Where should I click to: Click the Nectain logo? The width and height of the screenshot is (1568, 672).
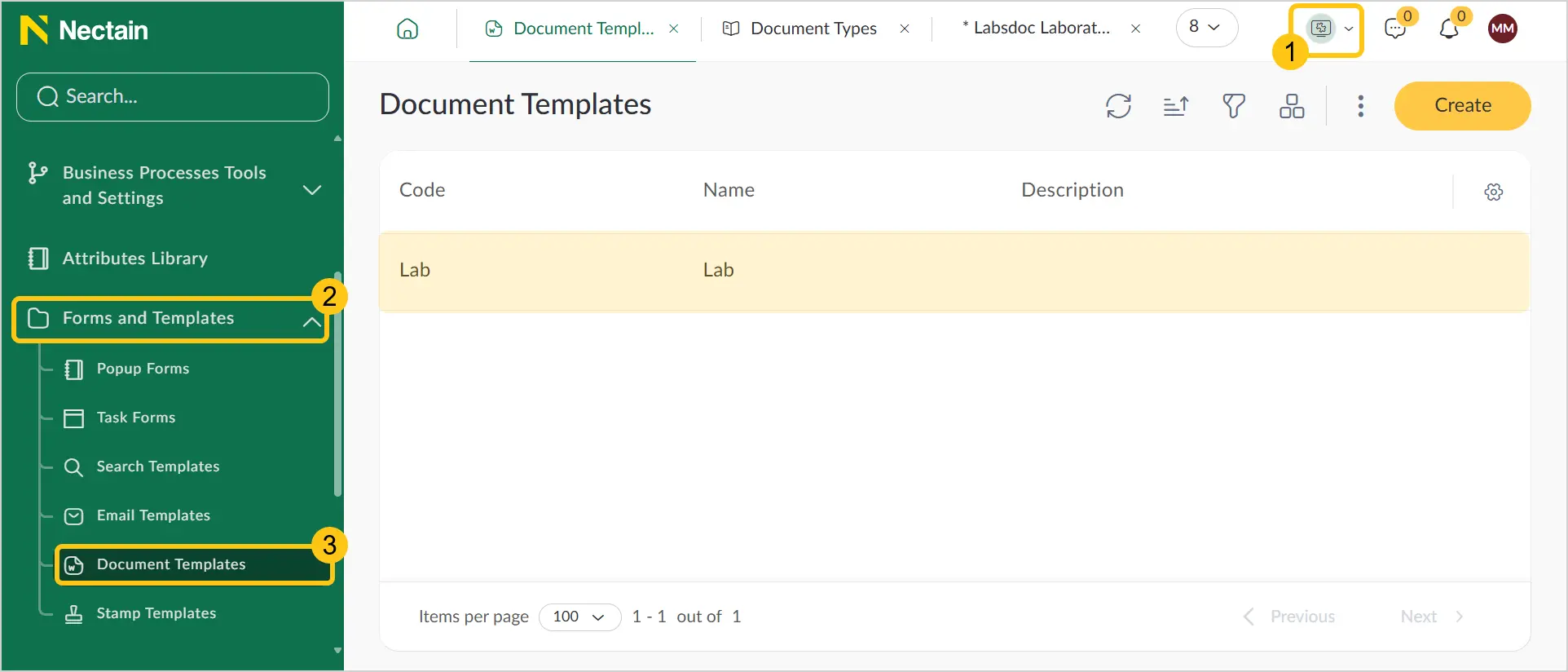point(84,30)
